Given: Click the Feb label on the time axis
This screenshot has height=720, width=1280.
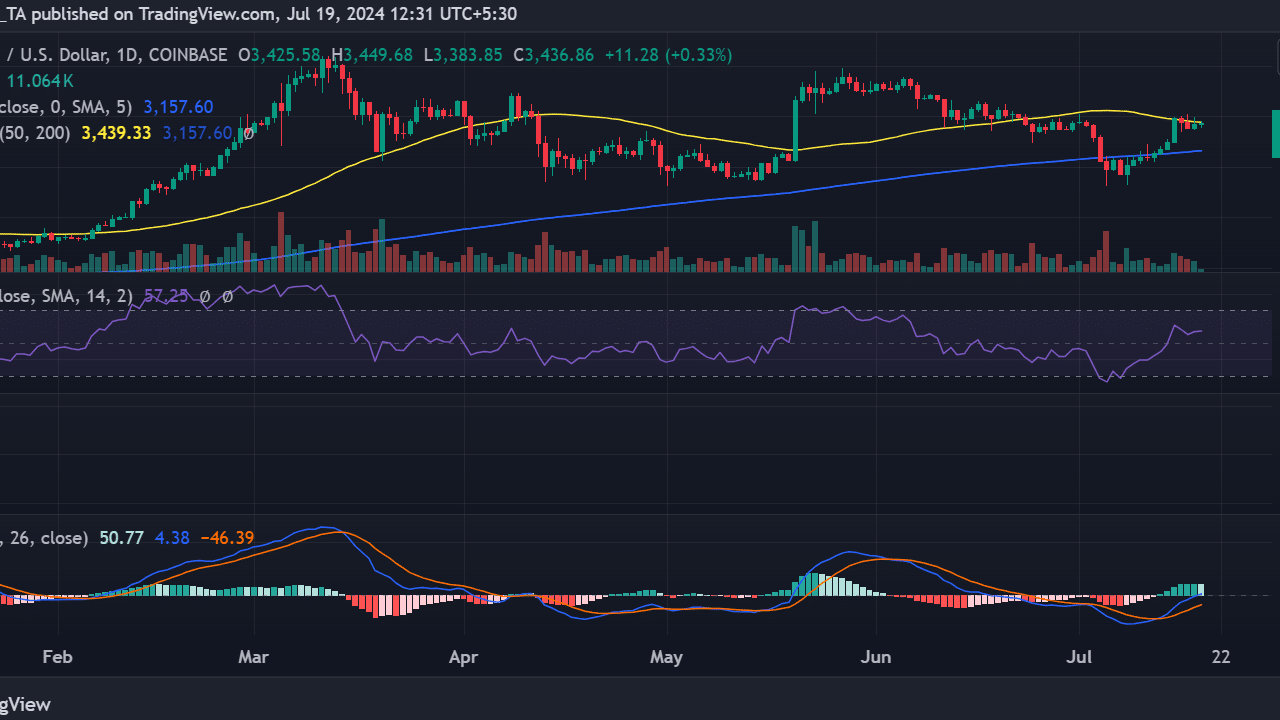Looking at the screenshot, I should pyautogui.click(x=58, y=657).
